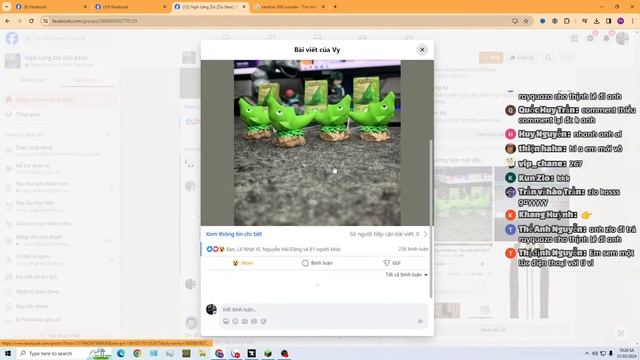Open the '236 bình luận' comments count
The image size is (640, 360).
(x=413, y=249)
